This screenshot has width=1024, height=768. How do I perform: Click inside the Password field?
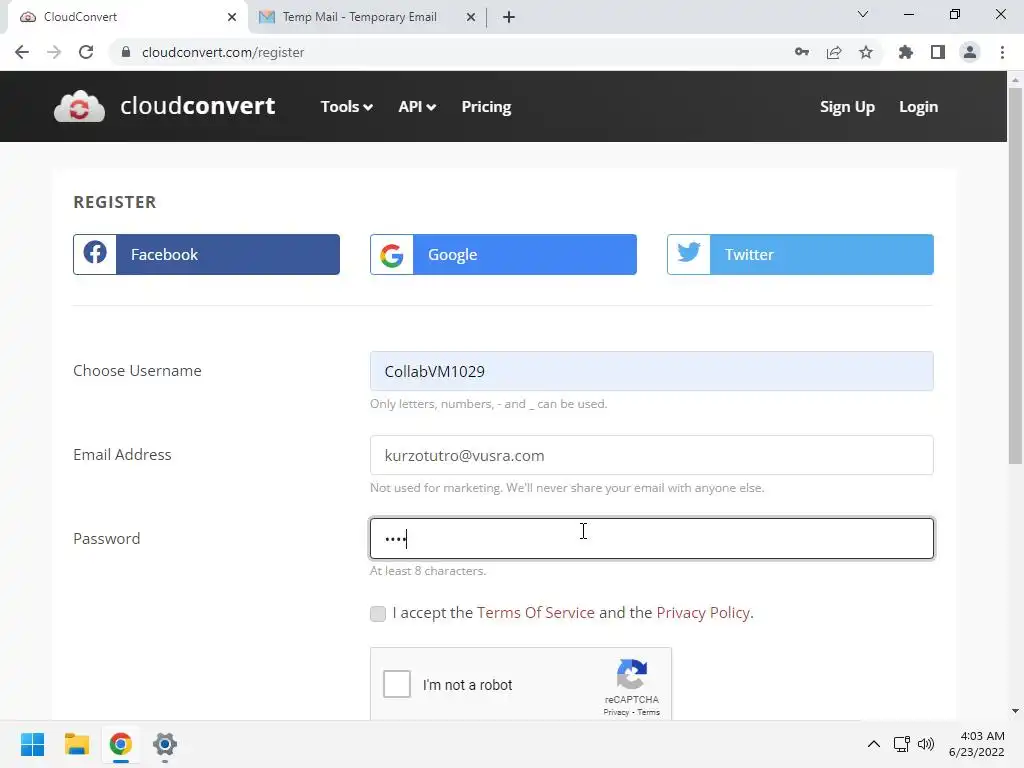click(x=652, y=539)
